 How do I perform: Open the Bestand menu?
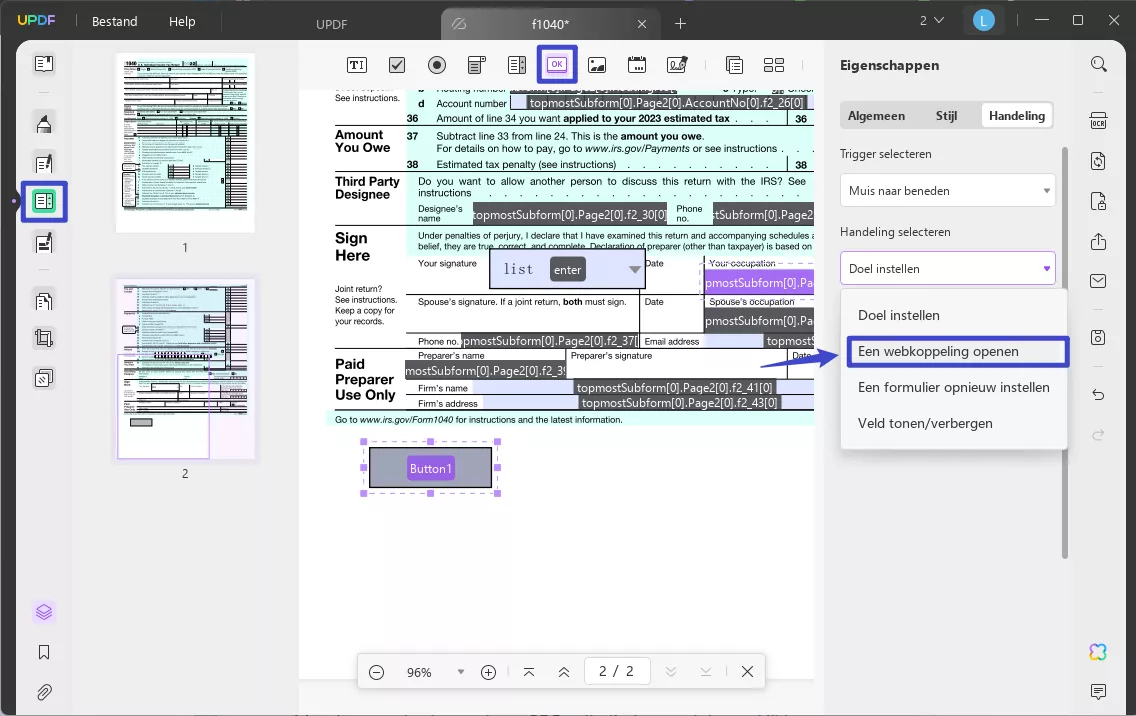pyautogui.click(x=114, y=21)
